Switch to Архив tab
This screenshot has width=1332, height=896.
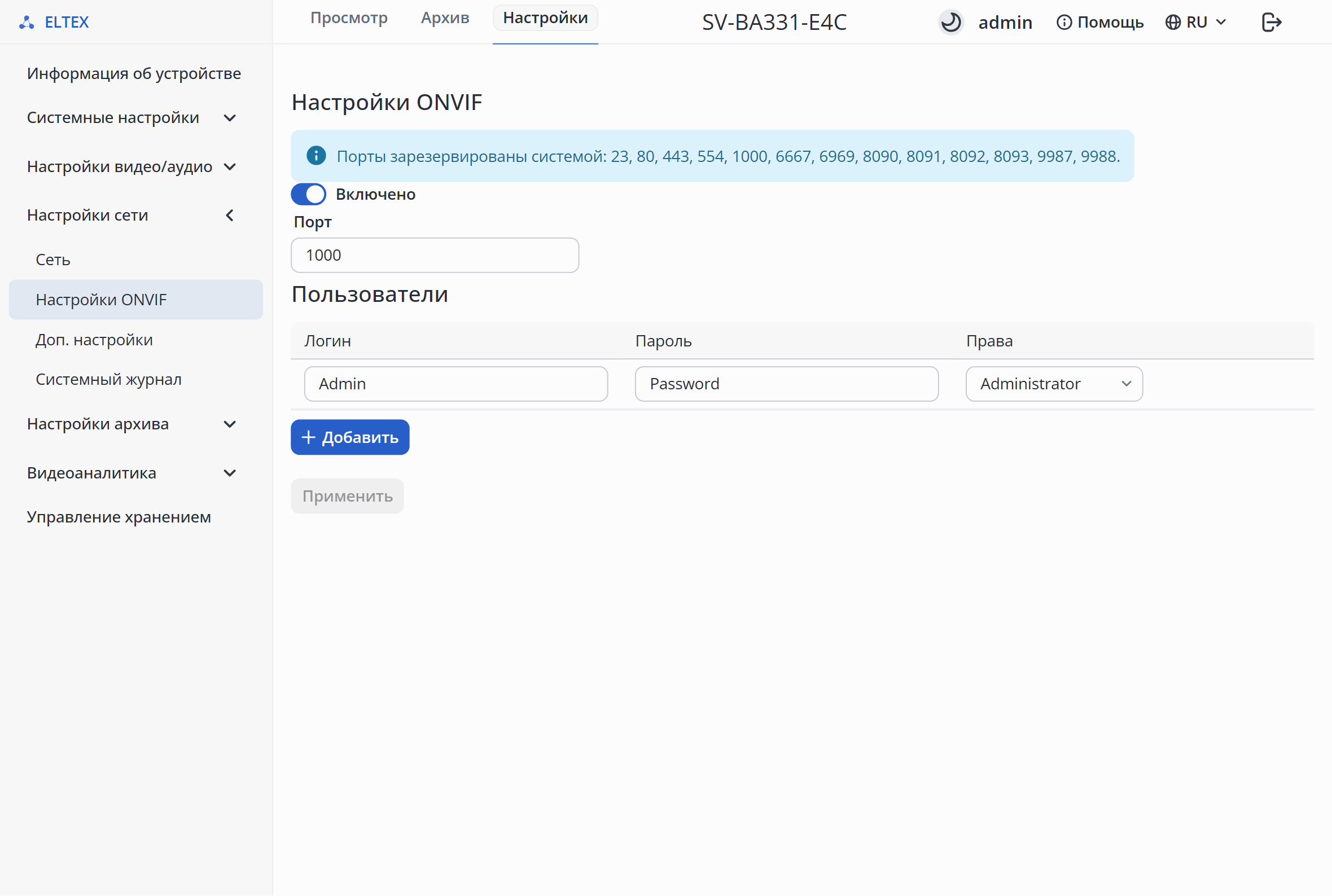[x=445, y=17]
